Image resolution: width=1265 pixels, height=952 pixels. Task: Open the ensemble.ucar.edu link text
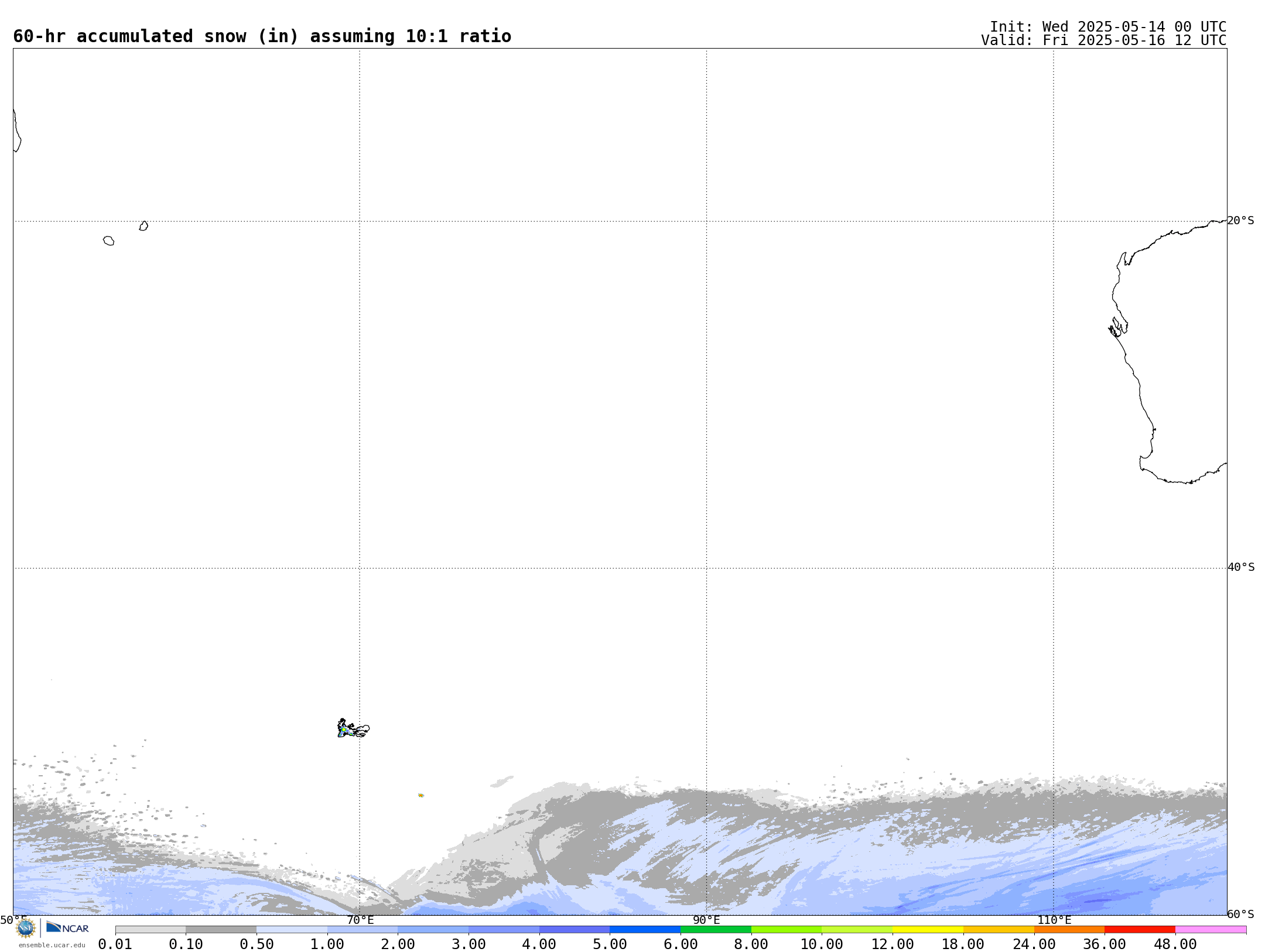click(x=52, y=945)
